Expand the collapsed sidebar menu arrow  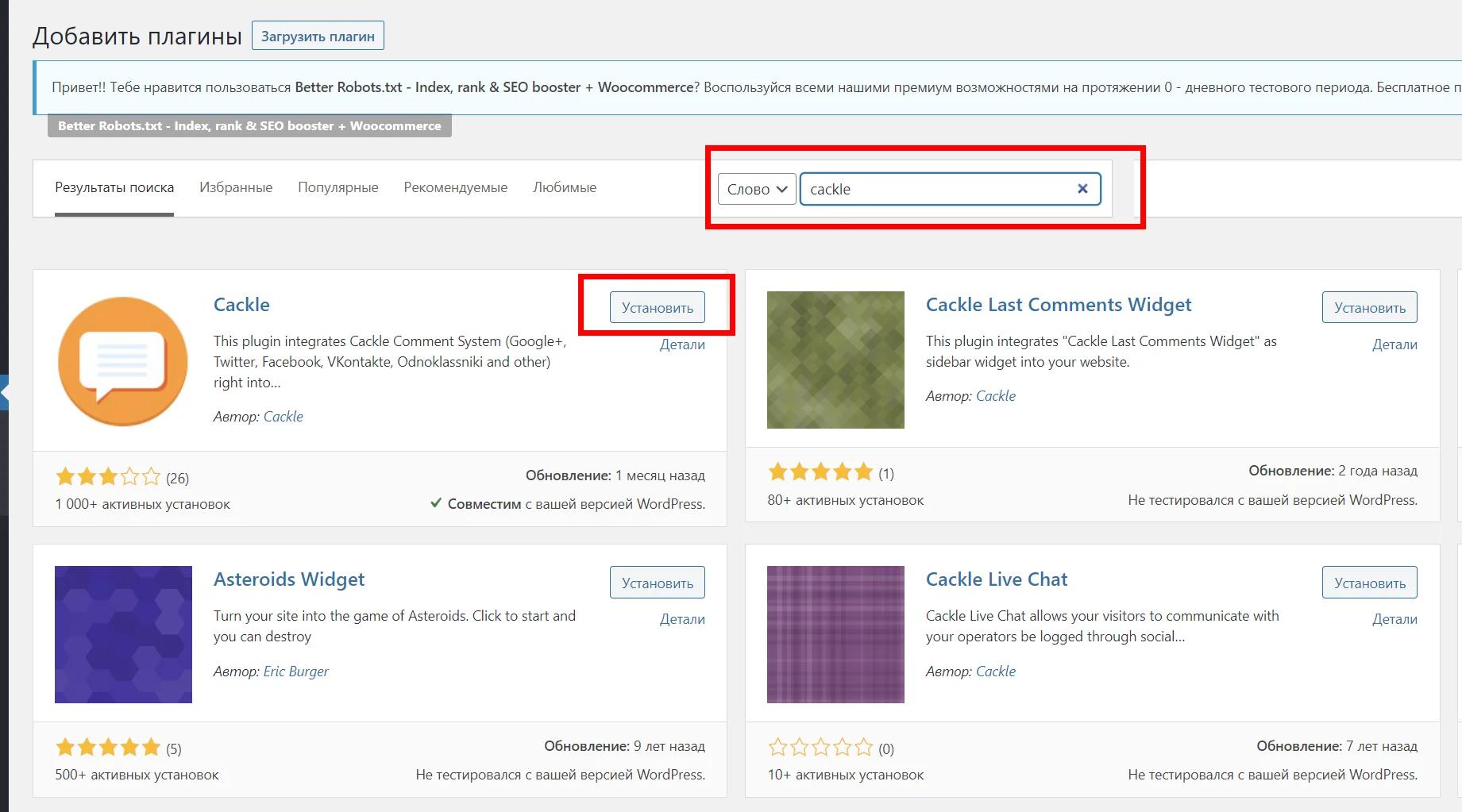[5, 392]
